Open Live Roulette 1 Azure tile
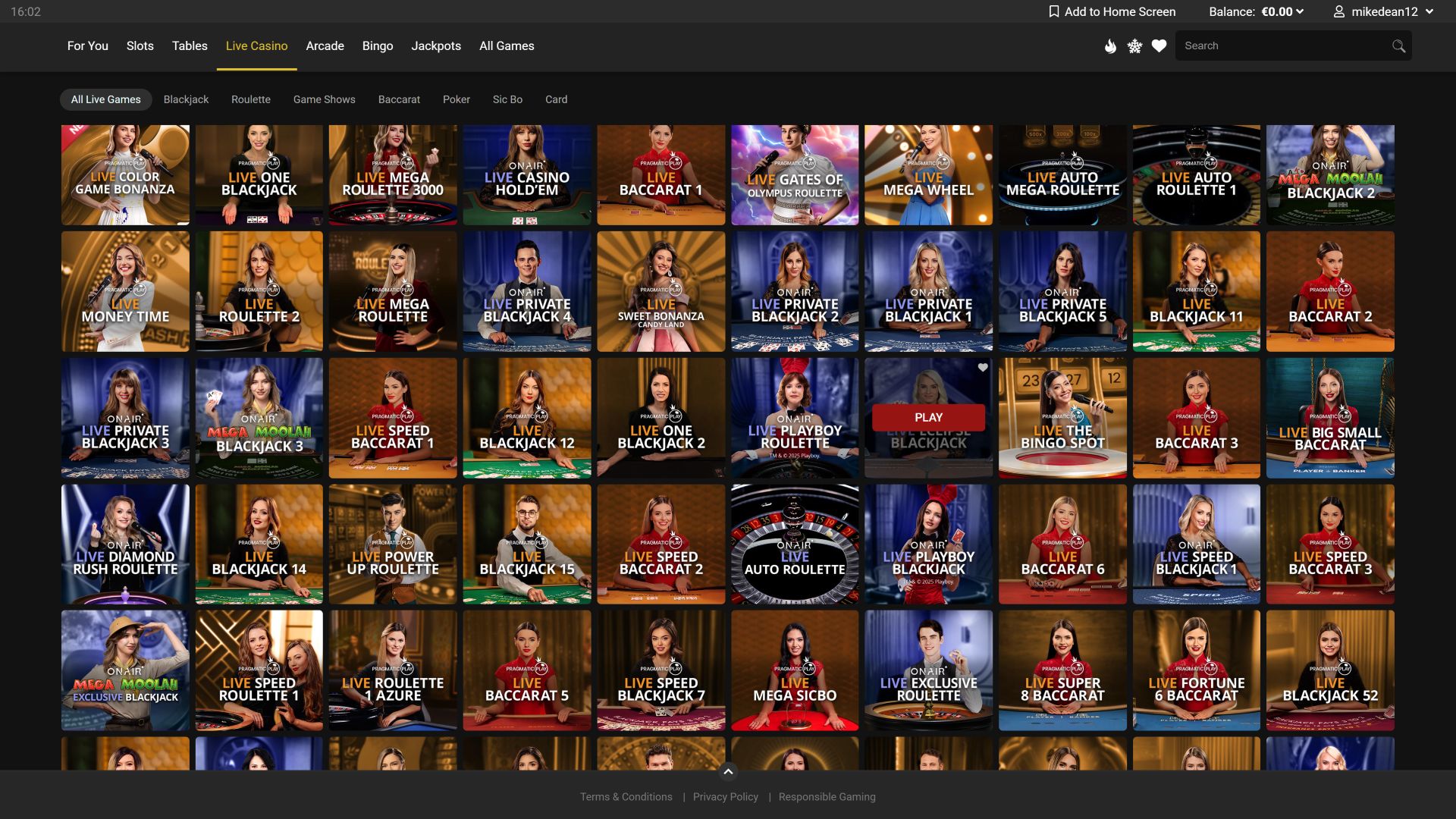This screenshot has width=1456, height=819. 393,670
